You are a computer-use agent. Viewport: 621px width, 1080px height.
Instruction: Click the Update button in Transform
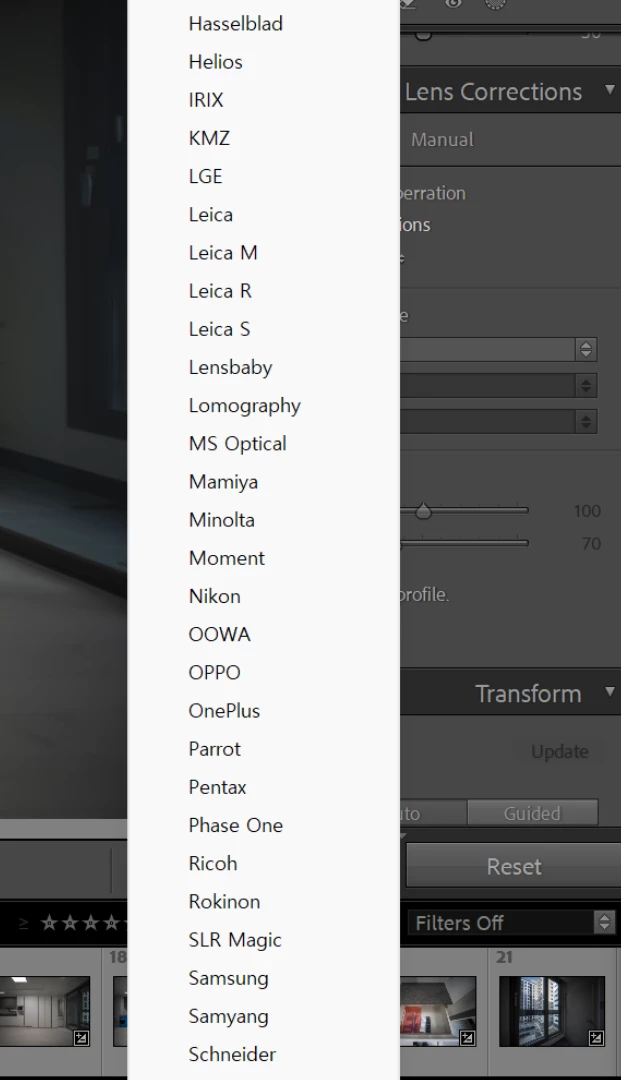pyautogui.click(x=560, y=751)
